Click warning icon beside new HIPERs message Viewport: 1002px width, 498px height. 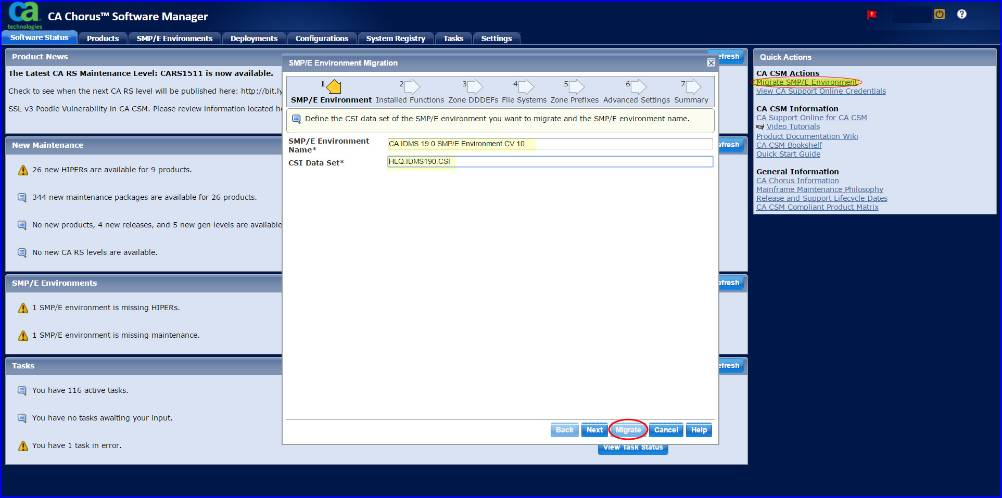click(22, 170)
